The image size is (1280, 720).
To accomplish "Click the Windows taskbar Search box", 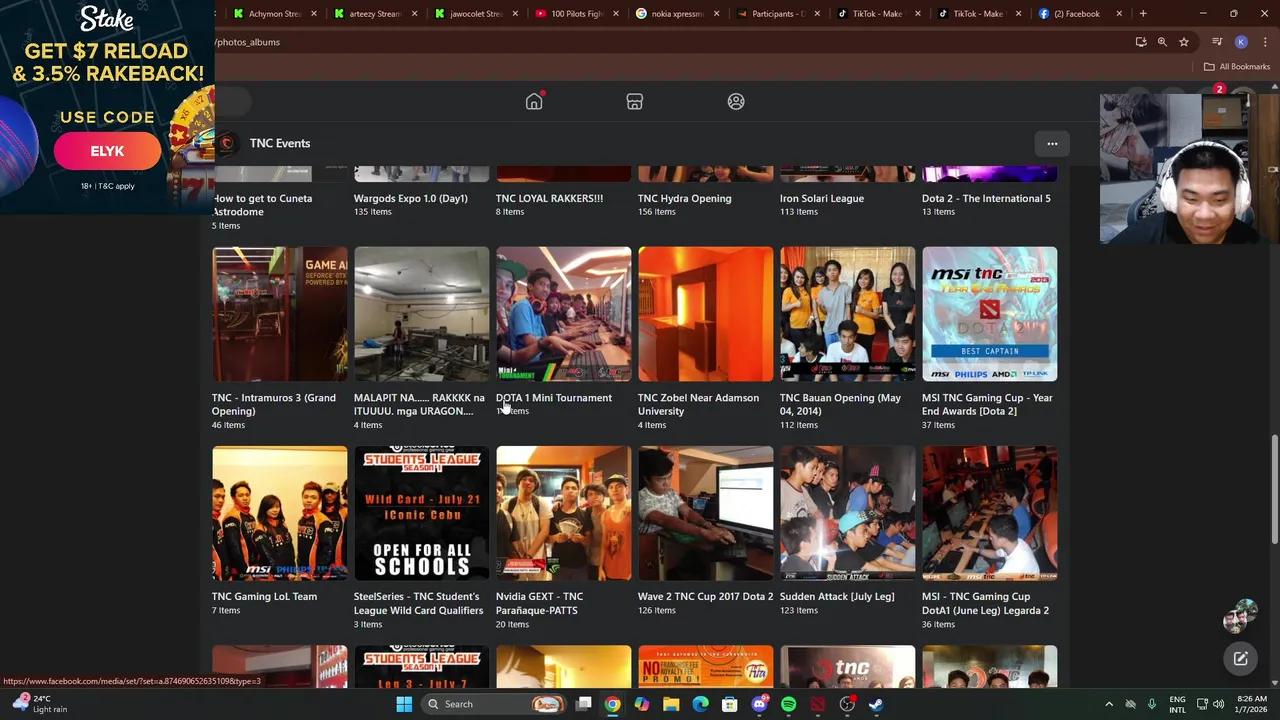I will tap(493, 704).
